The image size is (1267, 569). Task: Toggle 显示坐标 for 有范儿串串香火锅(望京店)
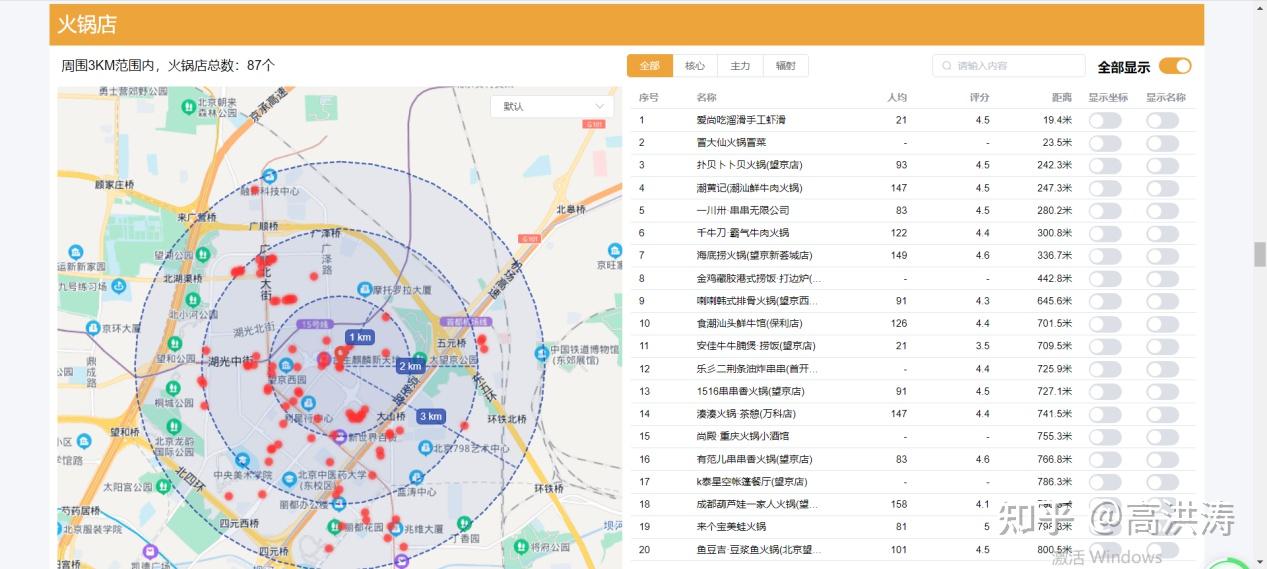(1105, 459)
